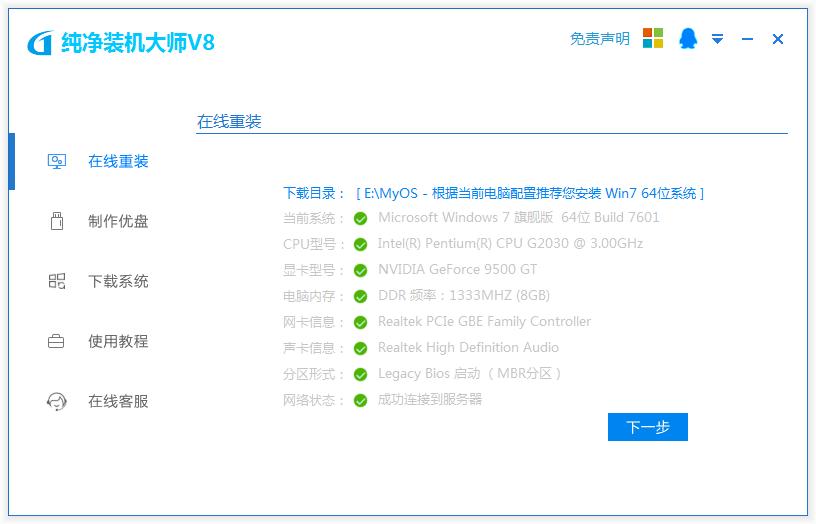The image size is (816, 524).
Task: Click the green check beside 网络状态
Action: pos(361,401)
